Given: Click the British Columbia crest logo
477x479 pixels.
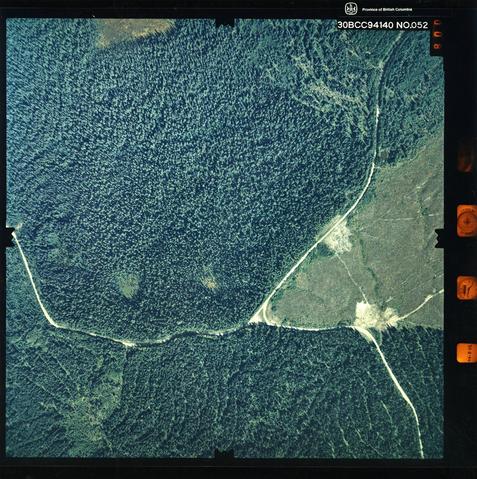Looking at the screenshot, I should coord(350,9).
